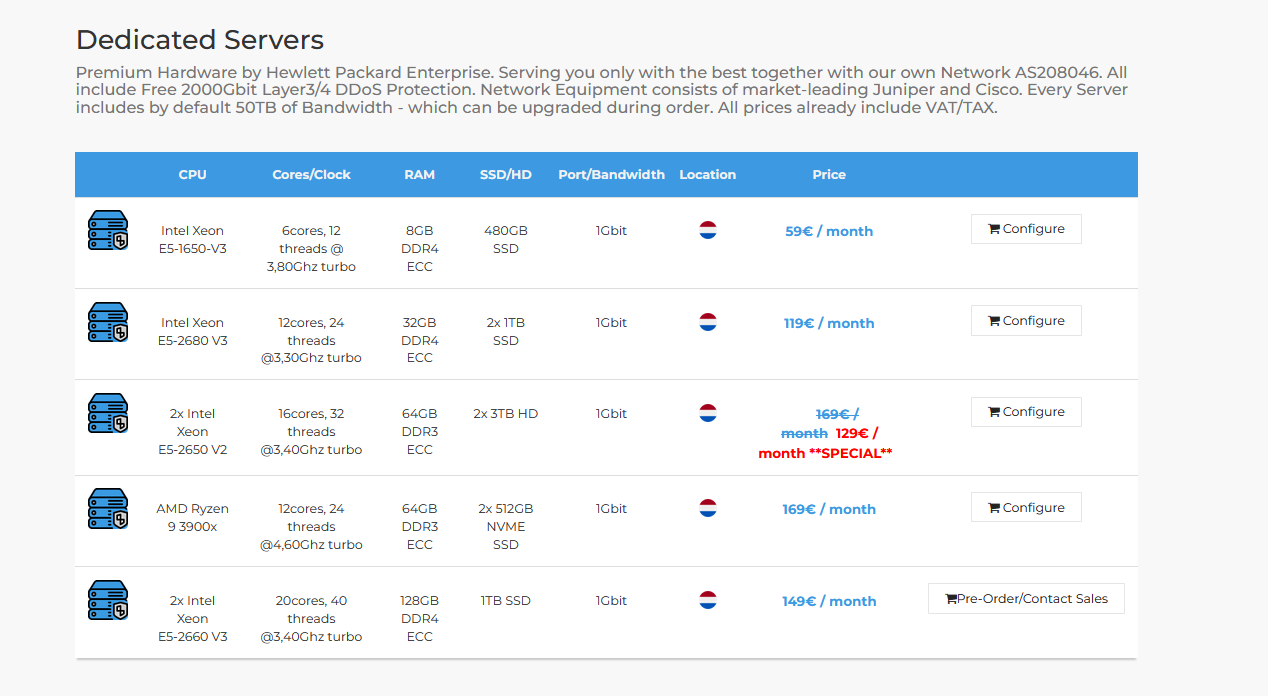Click server icon for Xeon E5-1650-V3 row

click(x=107, y=230)
